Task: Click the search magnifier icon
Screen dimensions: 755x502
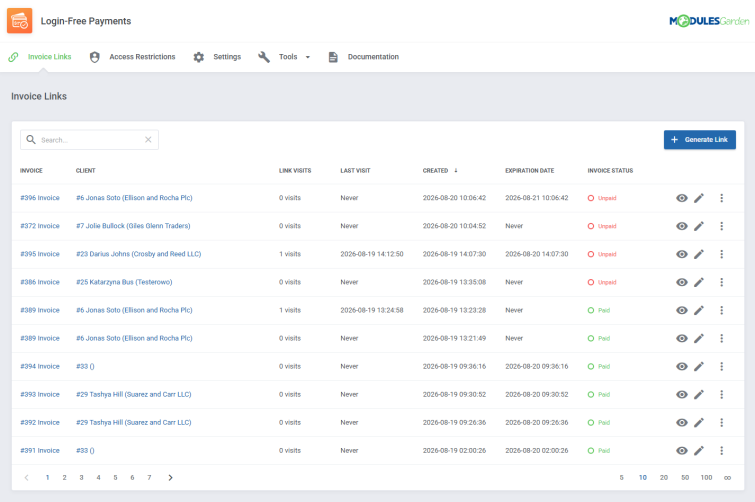Action: click(x=31, y=140)
